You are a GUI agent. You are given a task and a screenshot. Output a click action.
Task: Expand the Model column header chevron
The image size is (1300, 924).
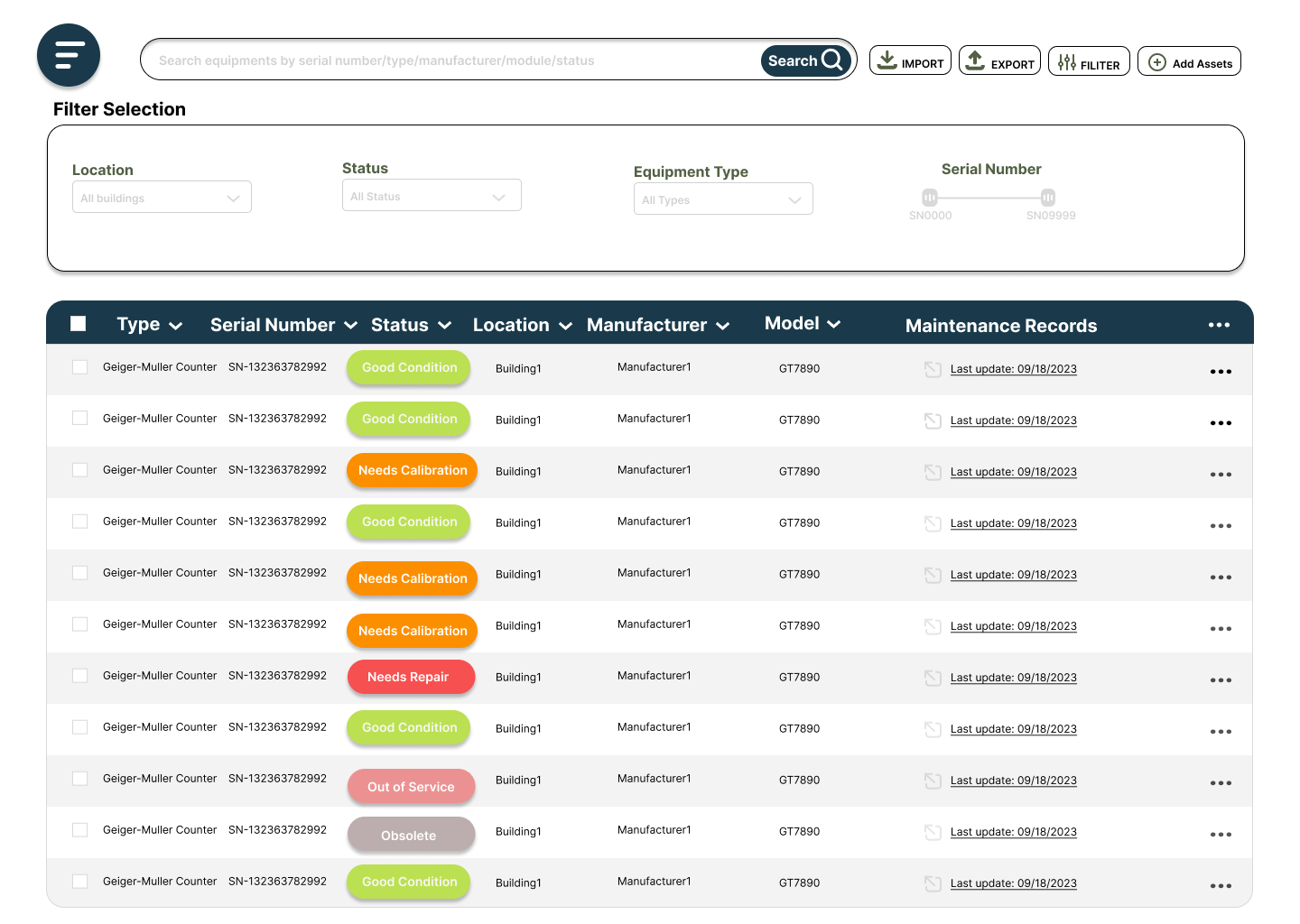tap(834, 324)
